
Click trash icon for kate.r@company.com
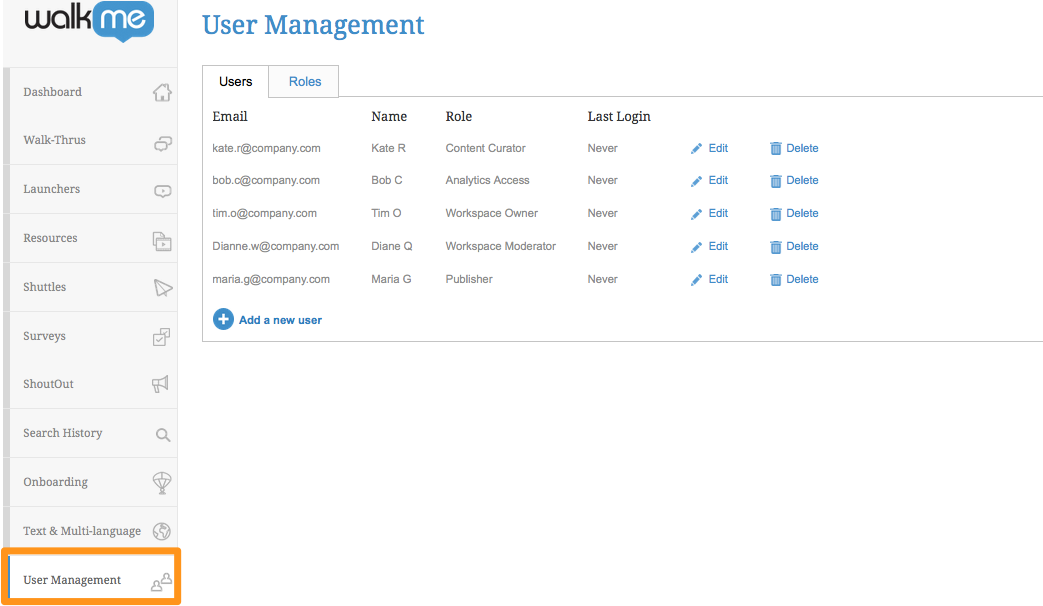[775, 149]
